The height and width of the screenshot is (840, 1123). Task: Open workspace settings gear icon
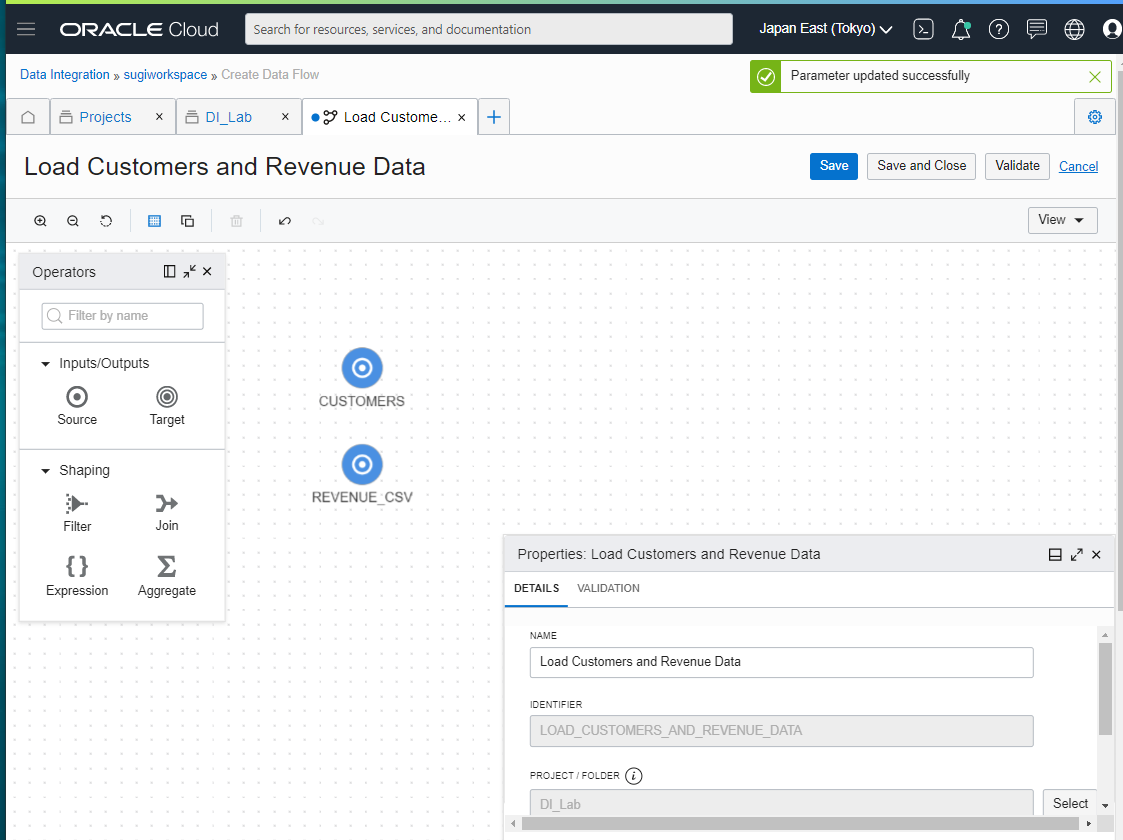click(1094, 117)
